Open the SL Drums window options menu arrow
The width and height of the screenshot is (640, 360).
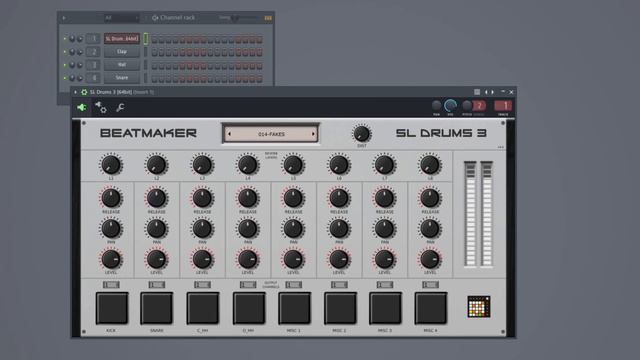[x=76, y=92]
